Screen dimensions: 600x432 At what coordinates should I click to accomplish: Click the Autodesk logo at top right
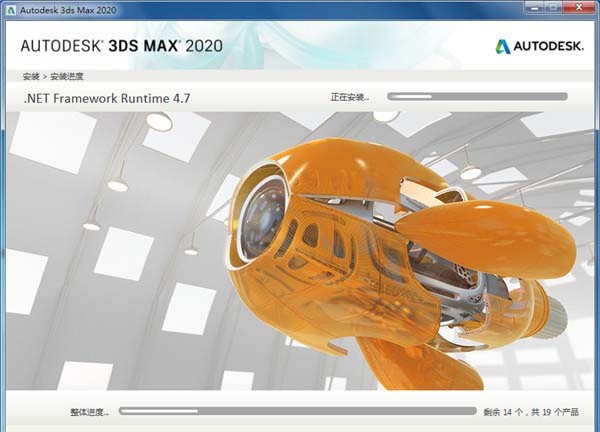pyautogui.click(x=540, y=46)
